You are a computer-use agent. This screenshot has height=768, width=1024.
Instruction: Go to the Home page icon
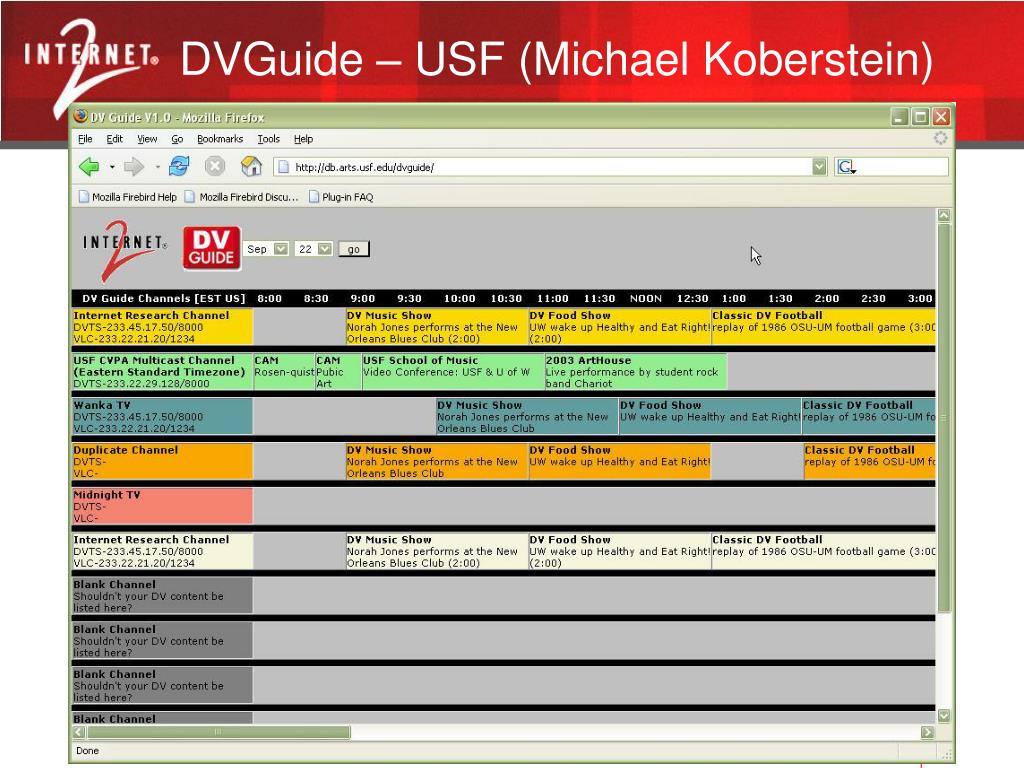click(251, 167)
